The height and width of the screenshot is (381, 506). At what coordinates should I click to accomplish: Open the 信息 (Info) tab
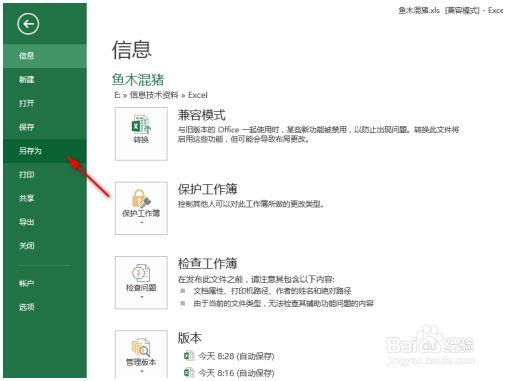(45, 56)
